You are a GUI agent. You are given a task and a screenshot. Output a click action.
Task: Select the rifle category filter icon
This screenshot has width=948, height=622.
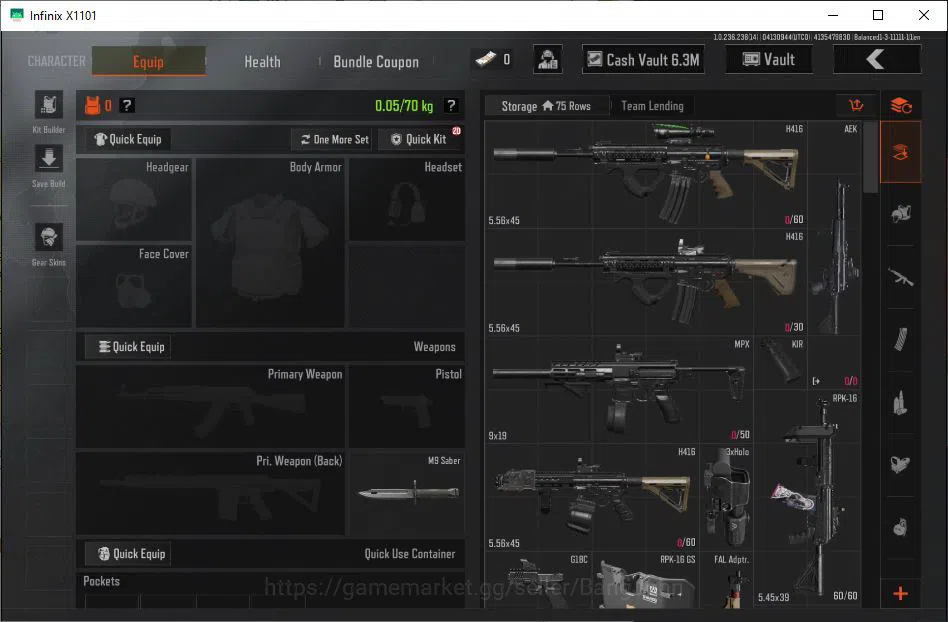coord(901,278)
